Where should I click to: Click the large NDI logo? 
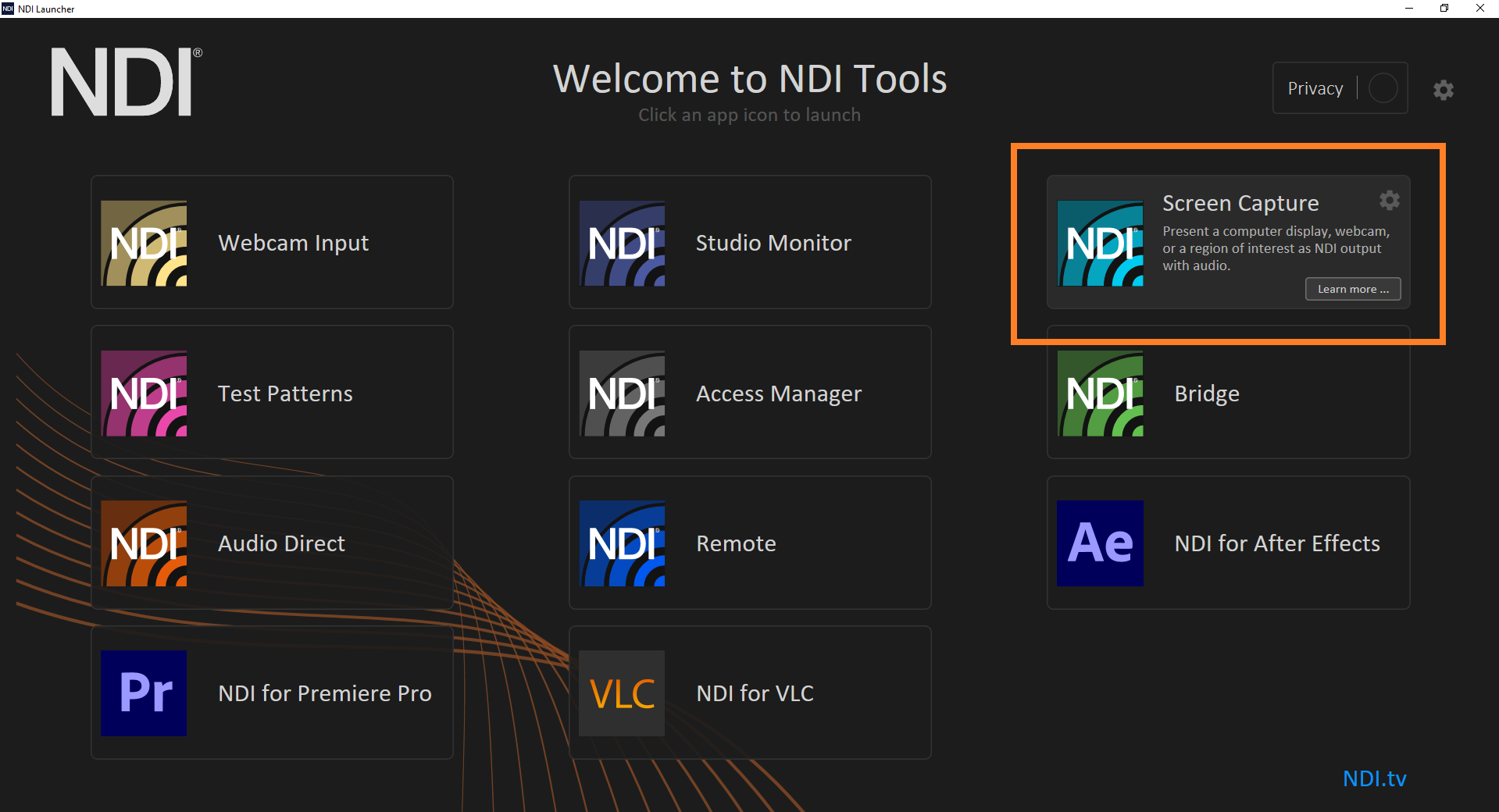pyautogui.click(x=127, y=82)
